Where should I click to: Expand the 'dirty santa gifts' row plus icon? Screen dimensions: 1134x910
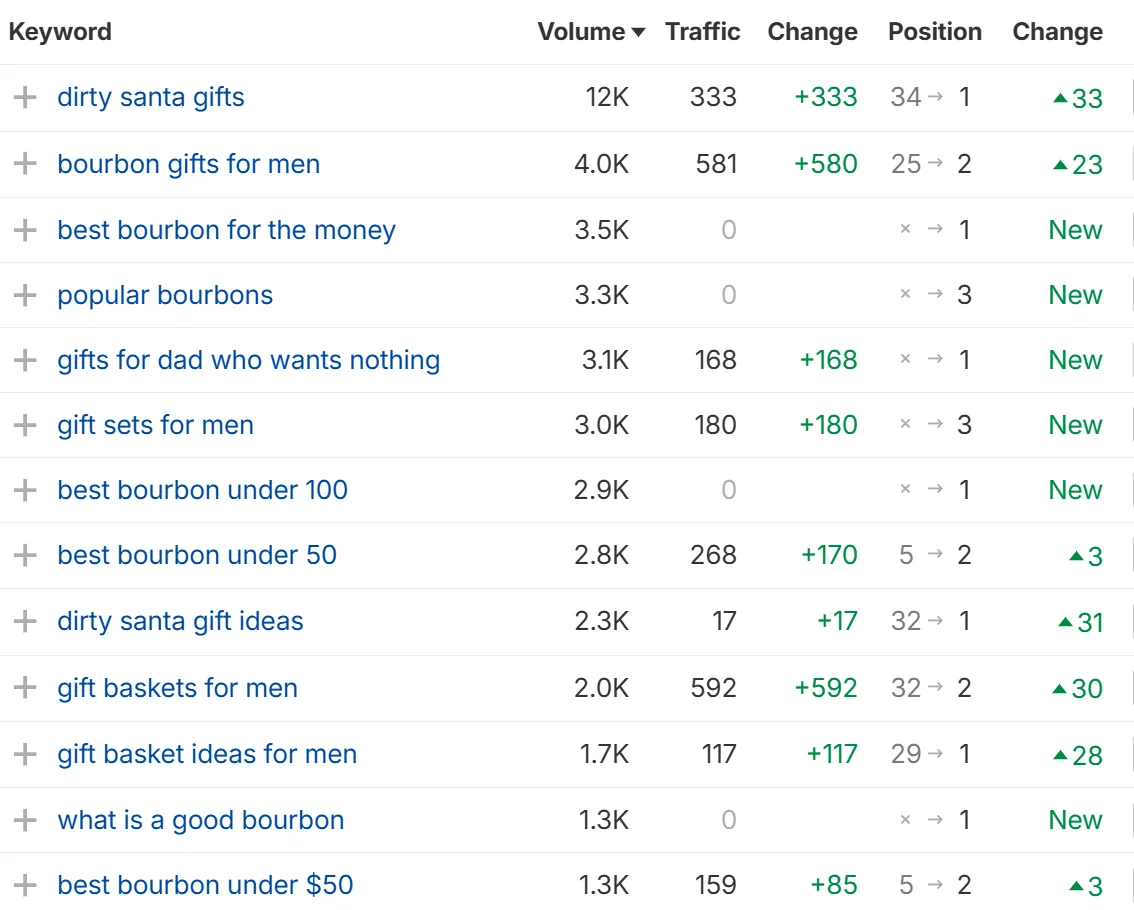click(25, 97)
